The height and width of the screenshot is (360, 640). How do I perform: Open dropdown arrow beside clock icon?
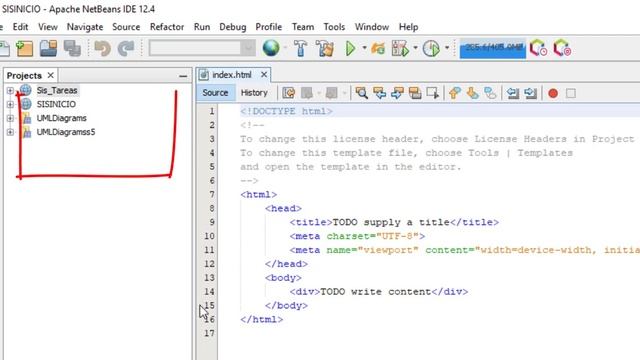click(447, 48)
